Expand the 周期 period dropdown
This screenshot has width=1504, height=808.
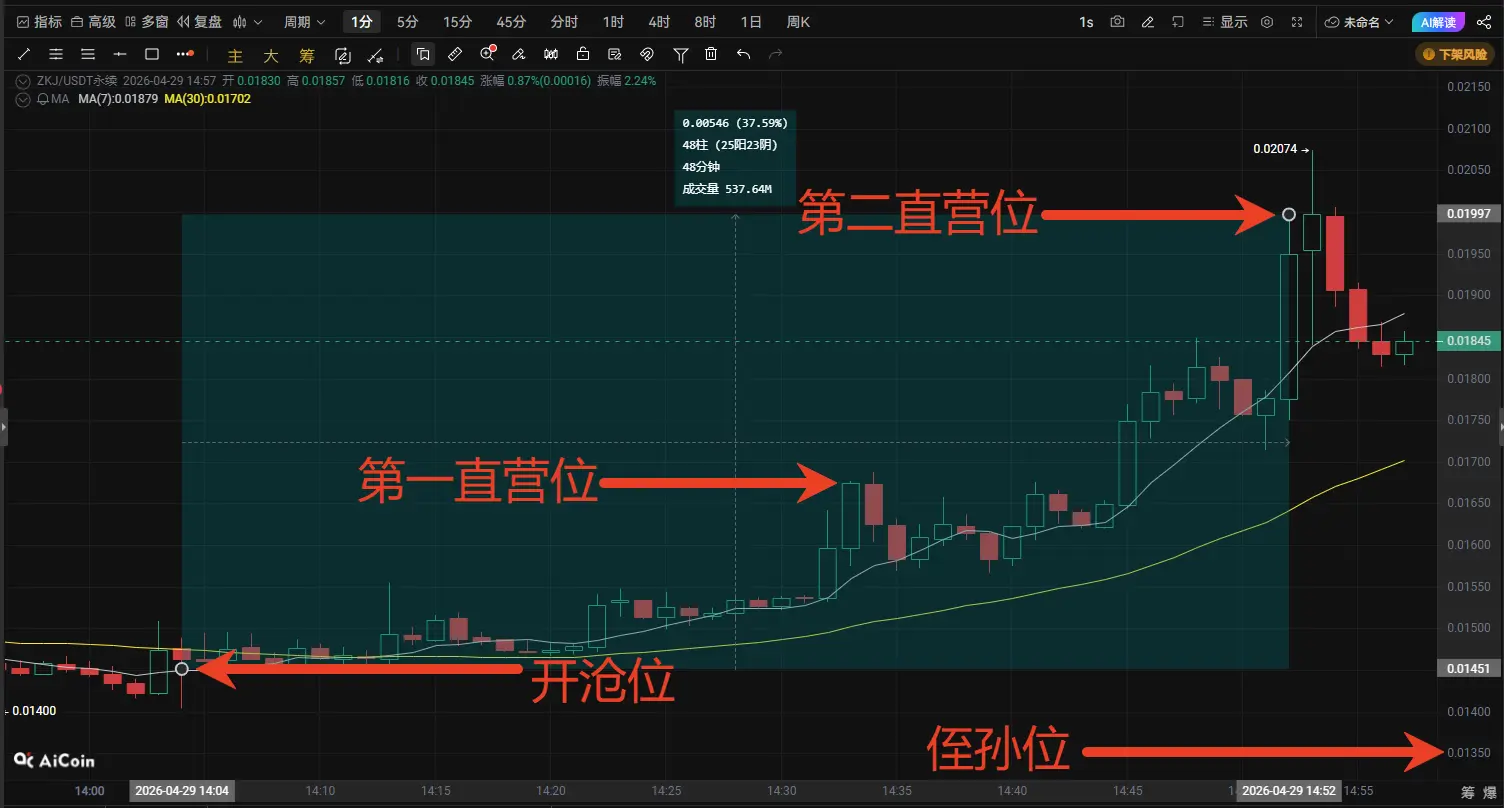[x=305, y=22]
